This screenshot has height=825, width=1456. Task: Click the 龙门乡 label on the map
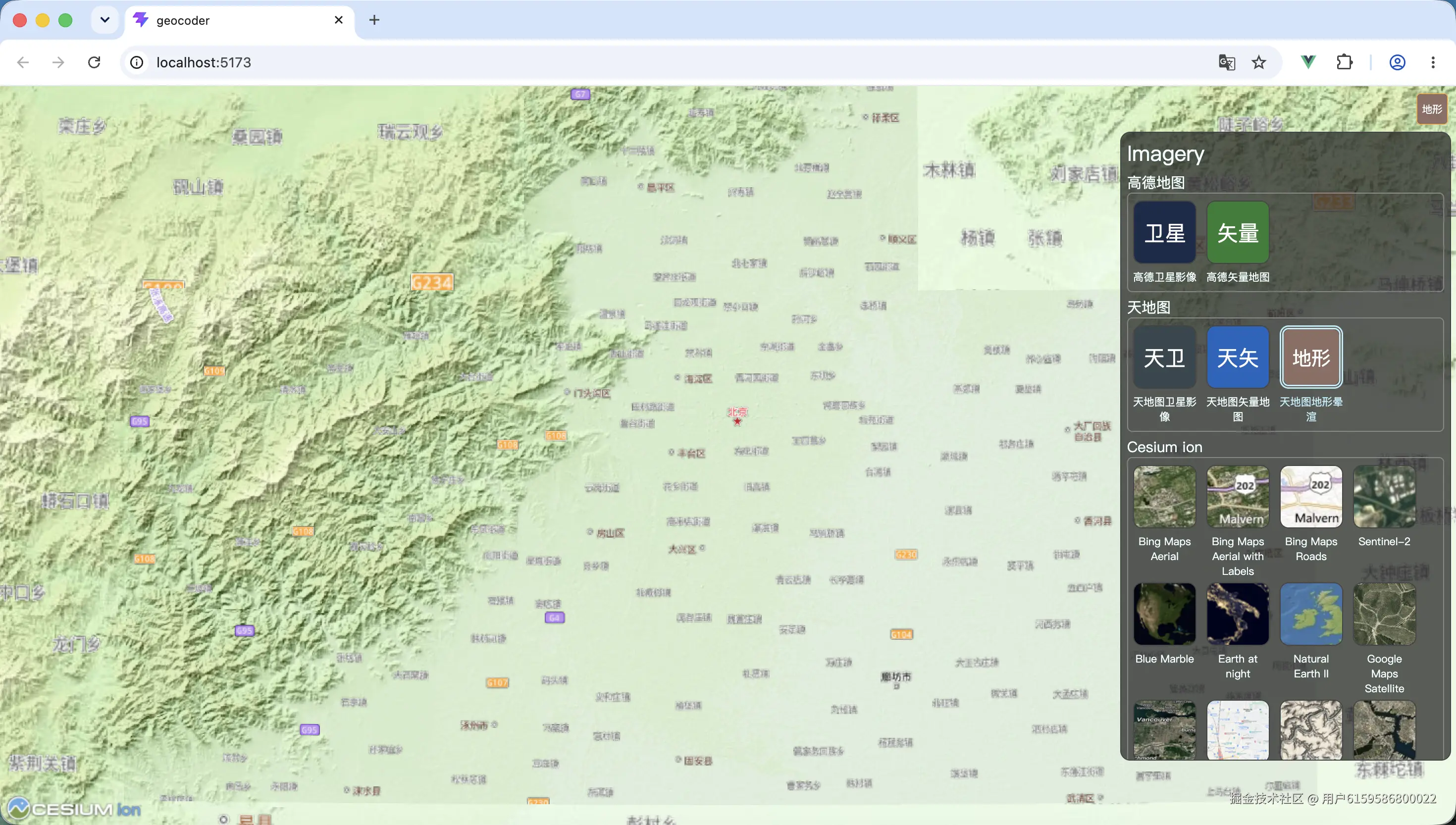click(76, 644)
